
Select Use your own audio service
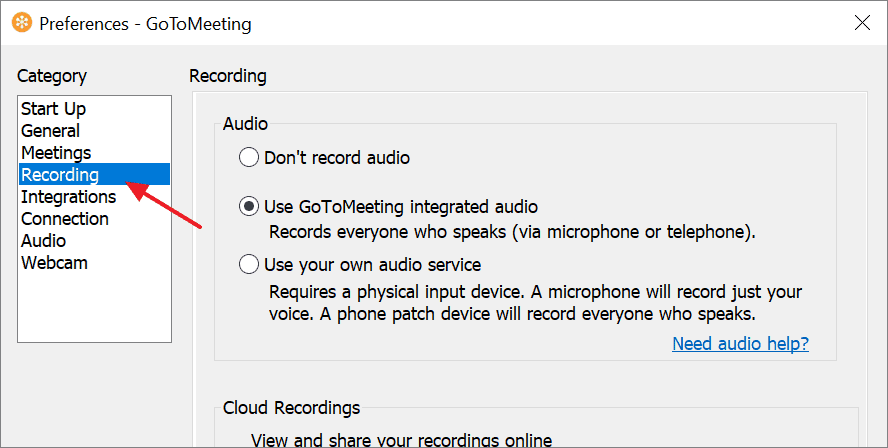(x=248, y=265)
